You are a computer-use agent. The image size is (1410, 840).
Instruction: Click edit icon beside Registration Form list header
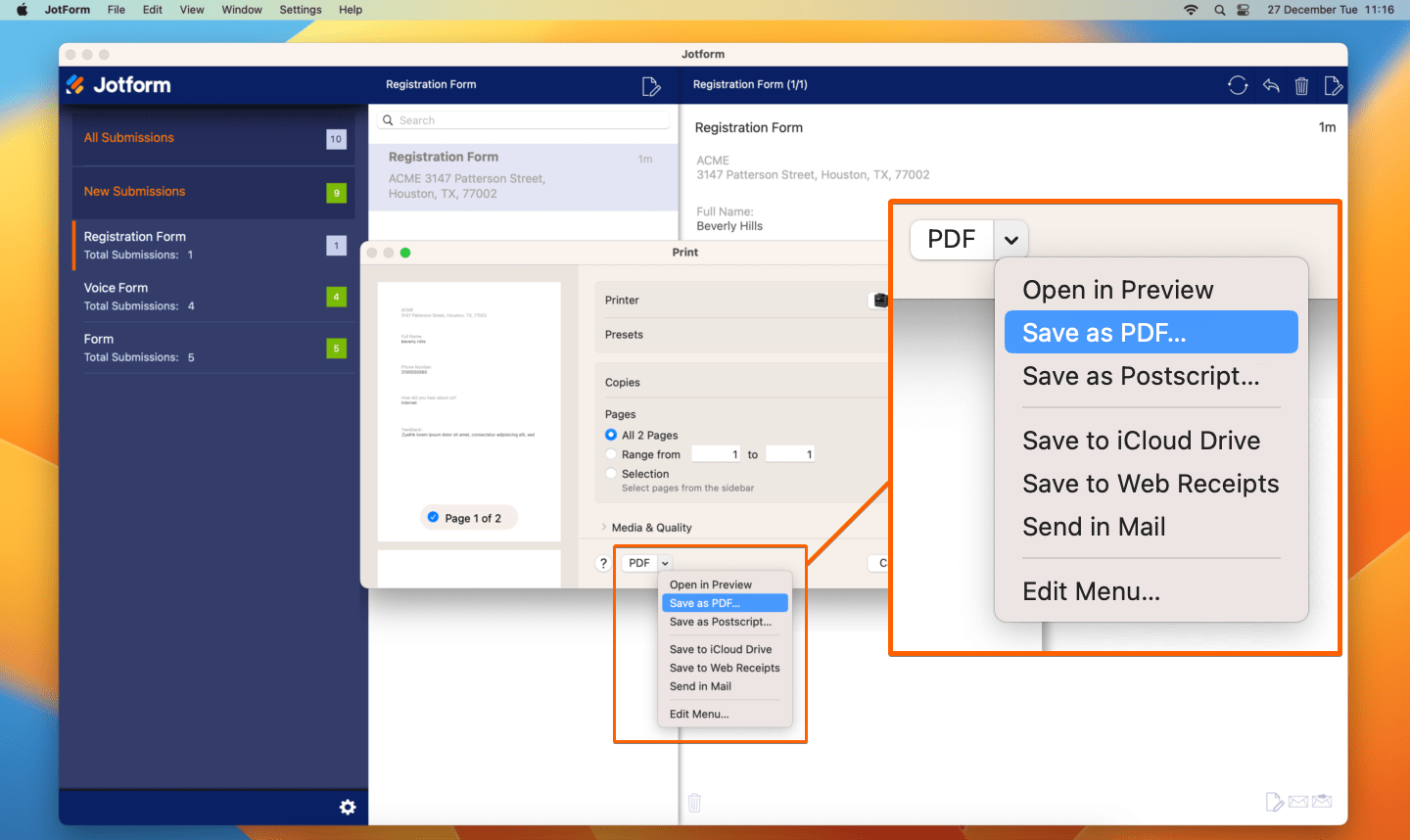[651, 86]
